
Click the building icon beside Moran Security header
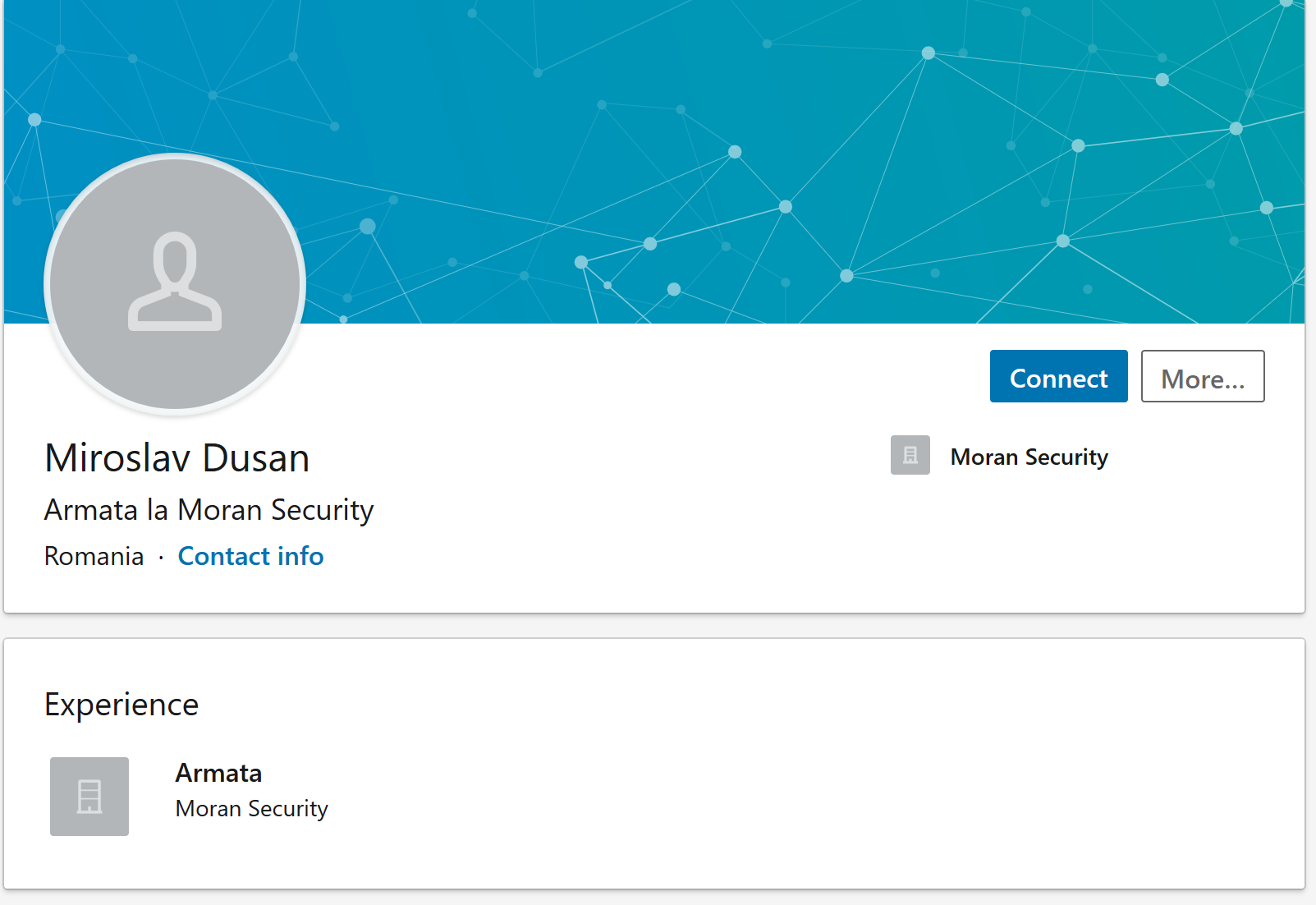[x=910, y=455]
